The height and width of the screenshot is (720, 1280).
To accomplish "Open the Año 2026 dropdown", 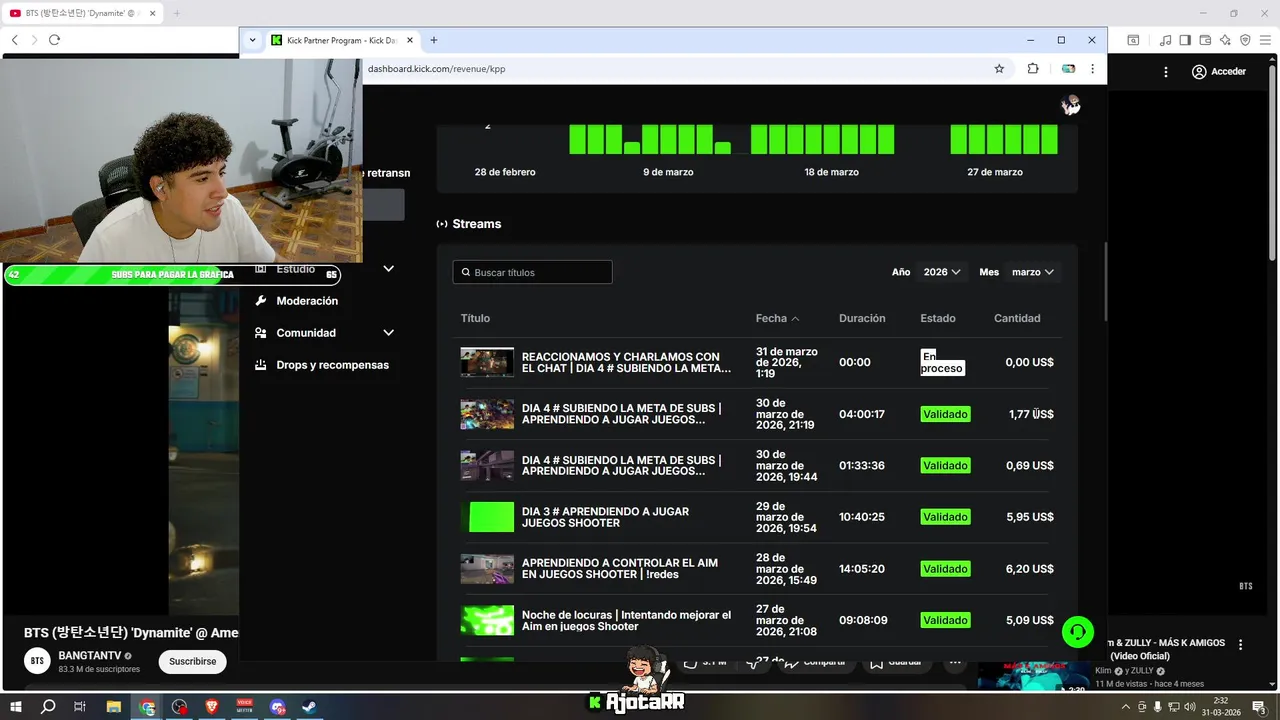I will tap(942, 272).
